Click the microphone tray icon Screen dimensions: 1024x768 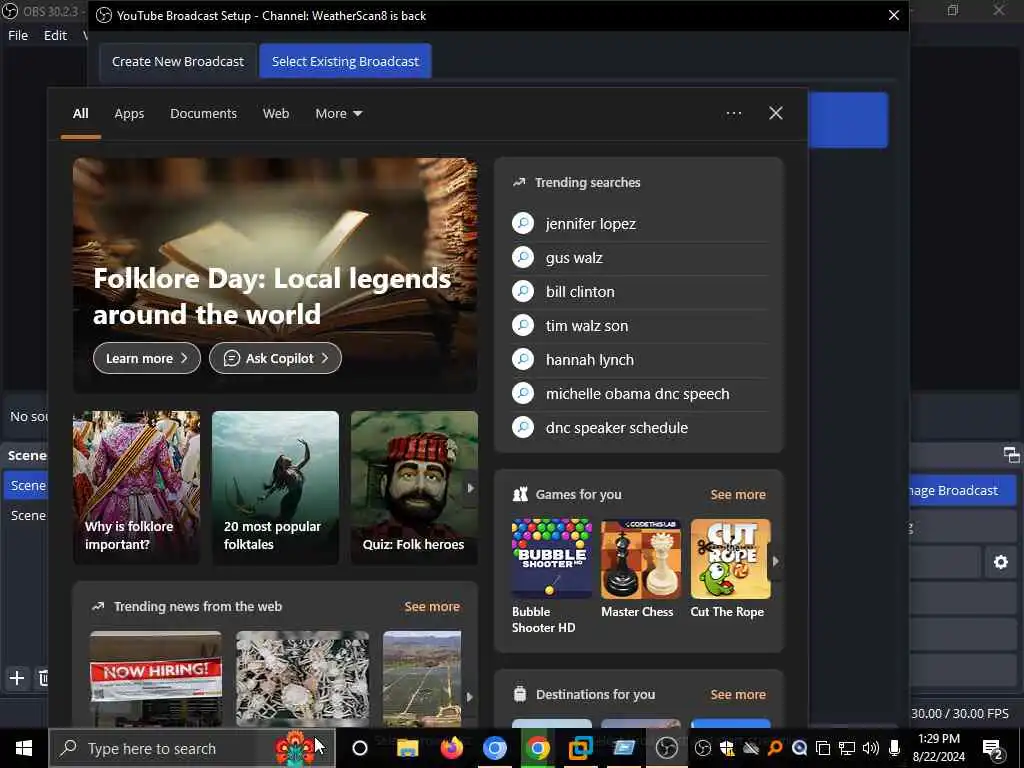pos(895,748)
